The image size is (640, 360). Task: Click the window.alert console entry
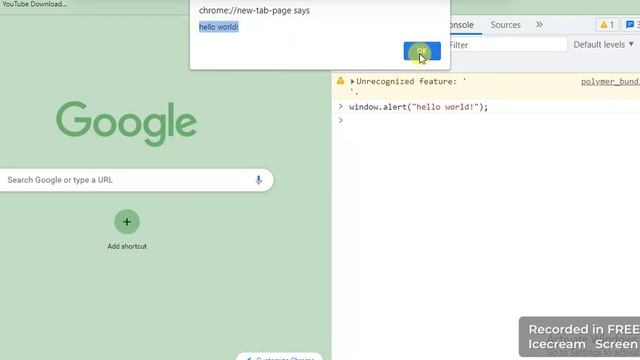tap(418, 107)
